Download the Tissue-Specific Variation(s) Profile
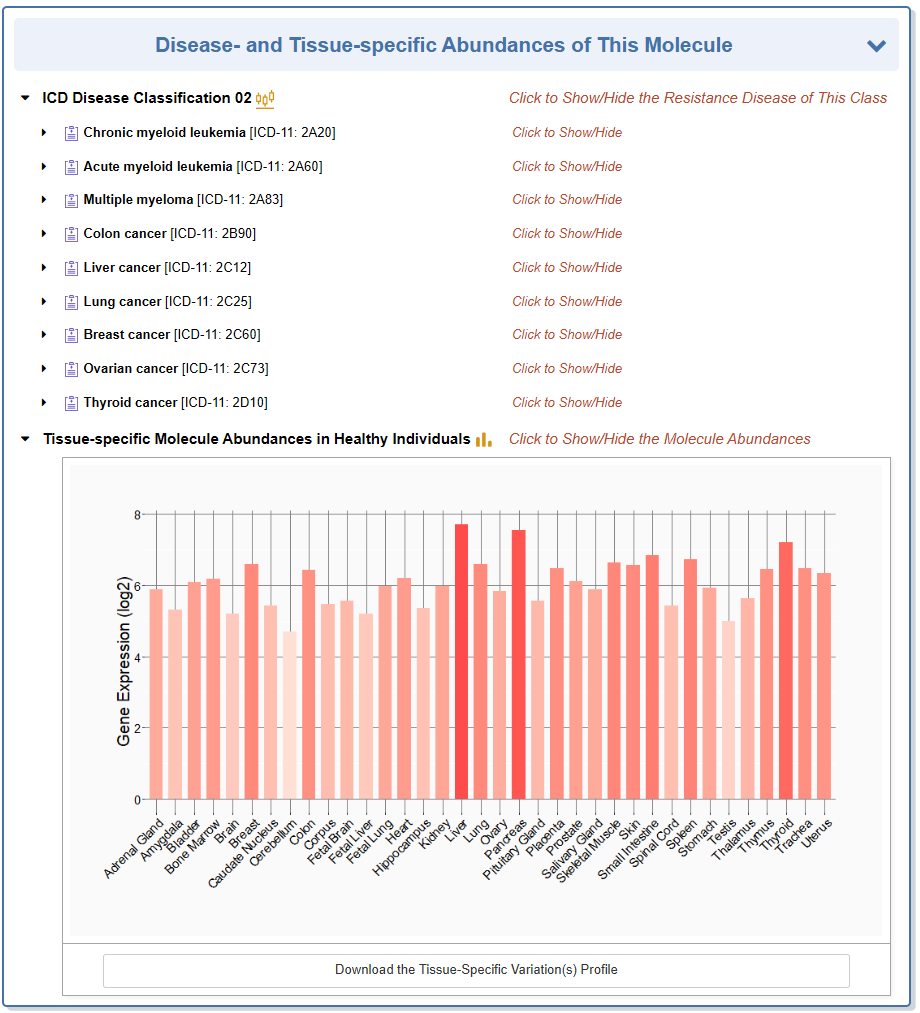 pyautogui.click(x=476, y=970)
